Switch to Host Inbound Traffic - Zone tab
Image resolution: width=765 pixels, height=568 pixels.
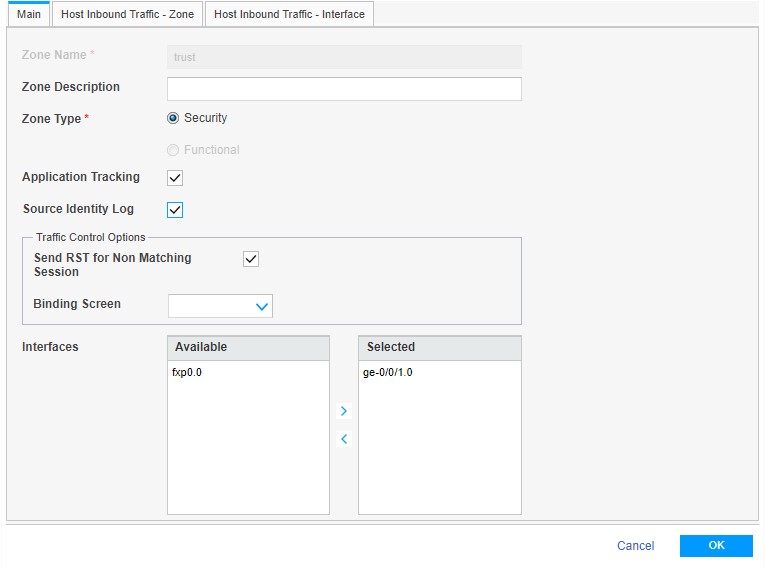coord(127,15)
